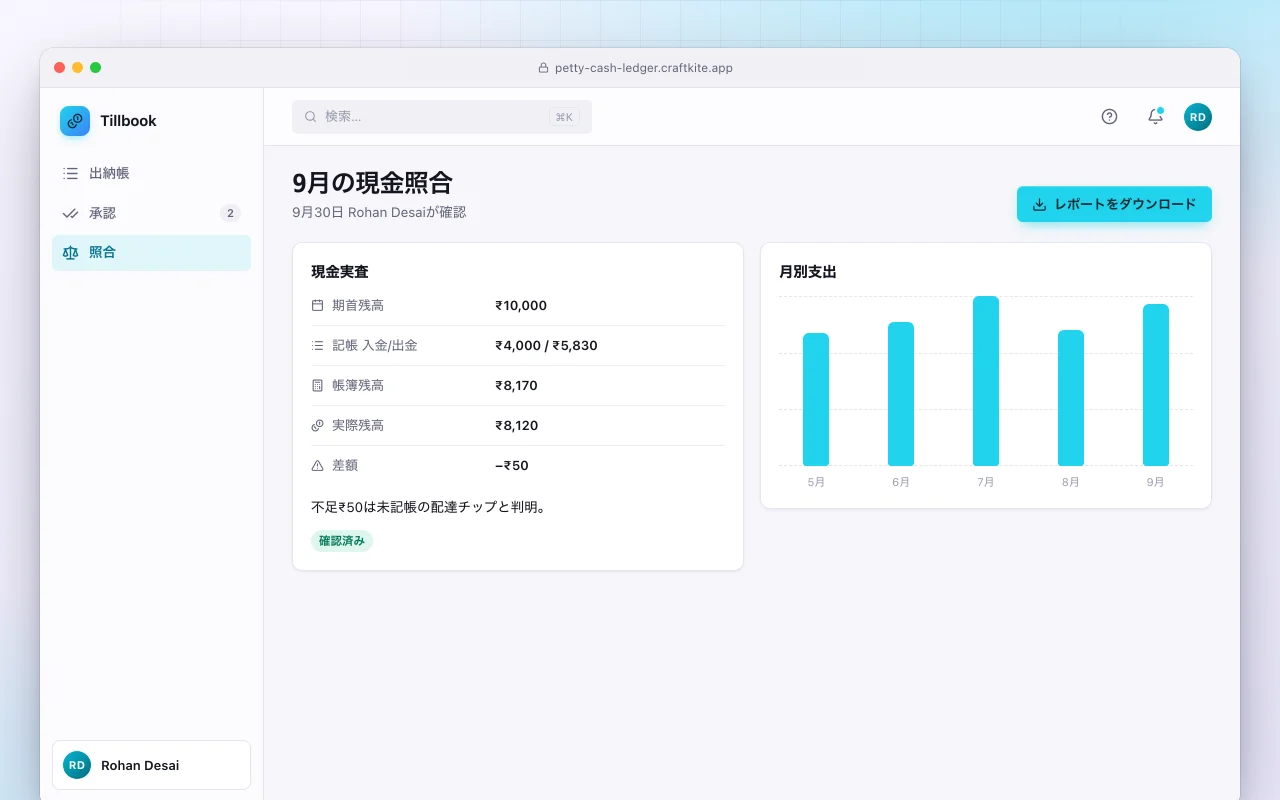Click the approvals badge showing 2
This screenshot has height=800, width=1280.
230,213
